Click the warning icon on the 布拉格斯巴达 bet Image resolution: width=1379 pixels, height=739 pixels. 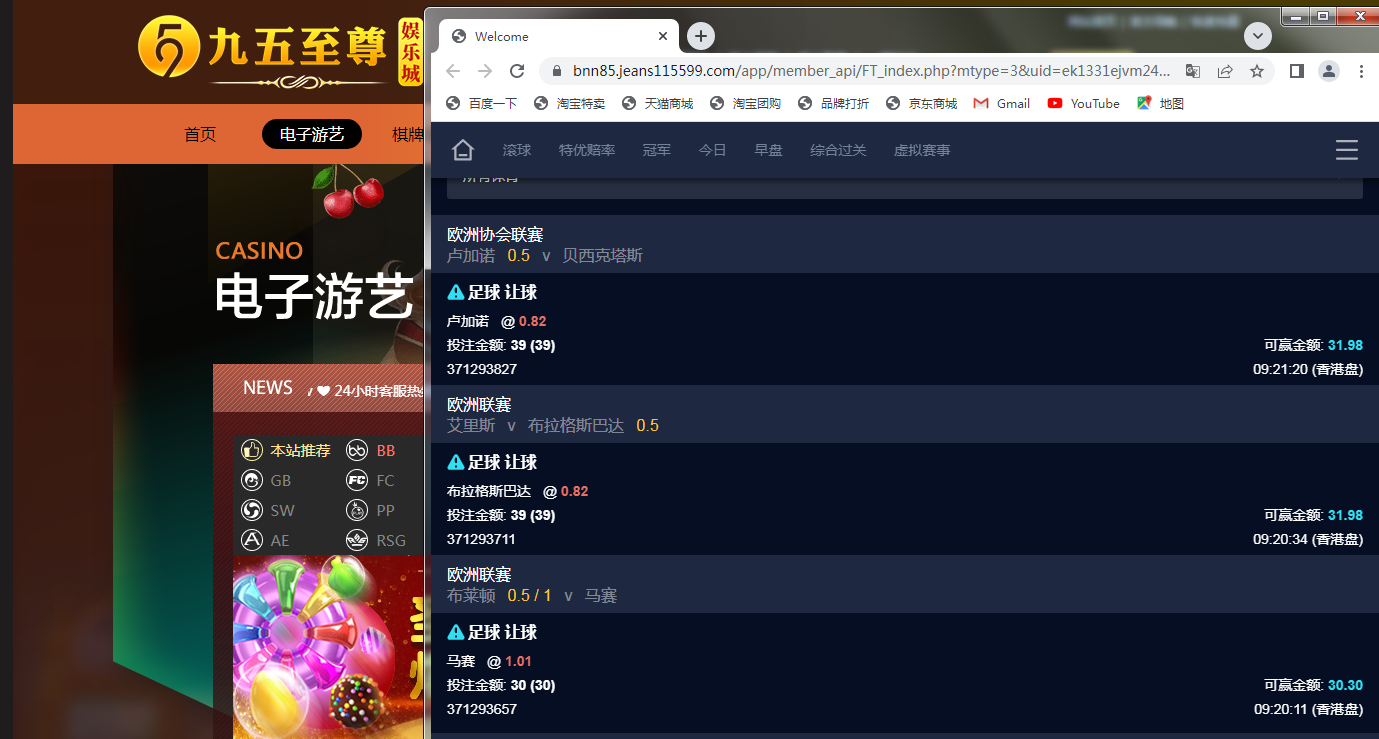[x=456, y=462]
